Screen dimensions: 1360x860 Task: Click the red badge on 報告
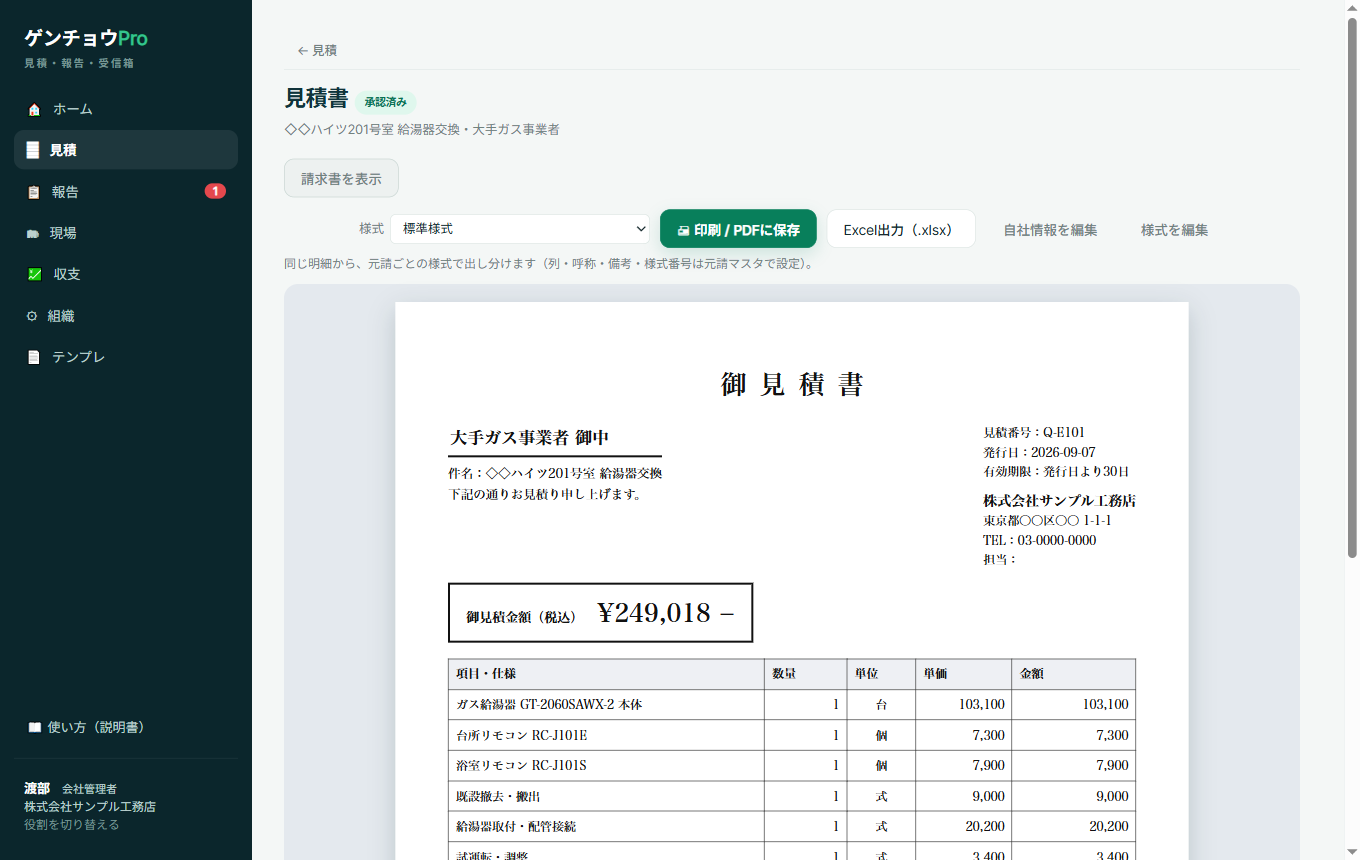coord(215,191)
